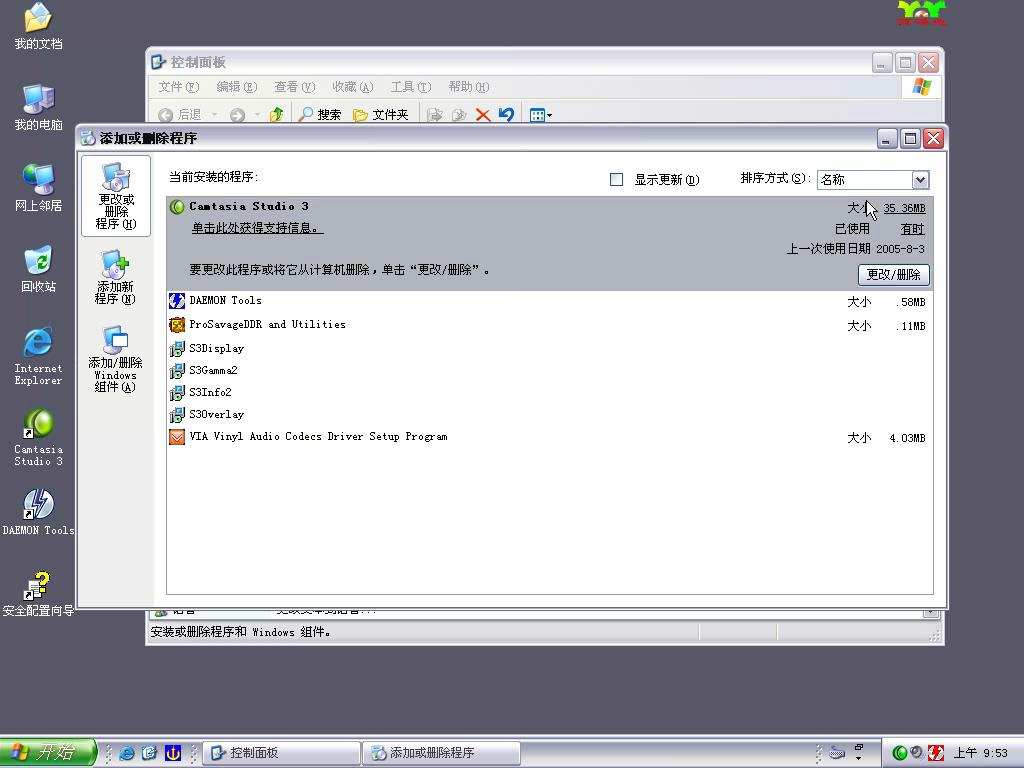The height and width of the screenshot is (768, 1024).
Task: Click the Start button
Action: tap(48, 752)
